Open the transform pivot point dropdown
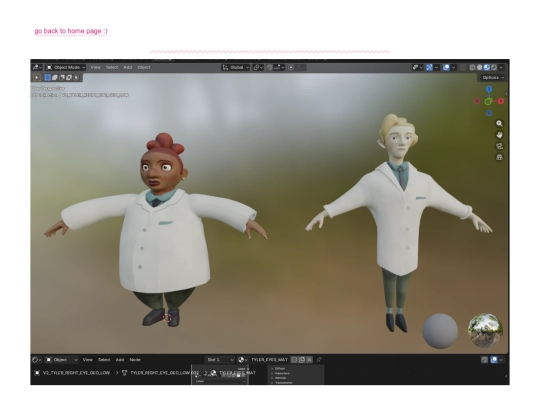Screen dimensions: 540x405 pos(258,68)
